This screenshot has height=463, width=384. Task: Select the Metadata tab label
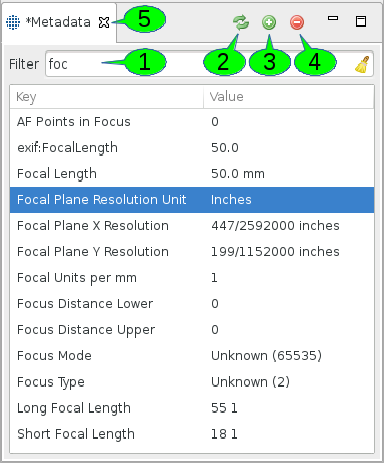pyautogui.click(x=58, y=22)
